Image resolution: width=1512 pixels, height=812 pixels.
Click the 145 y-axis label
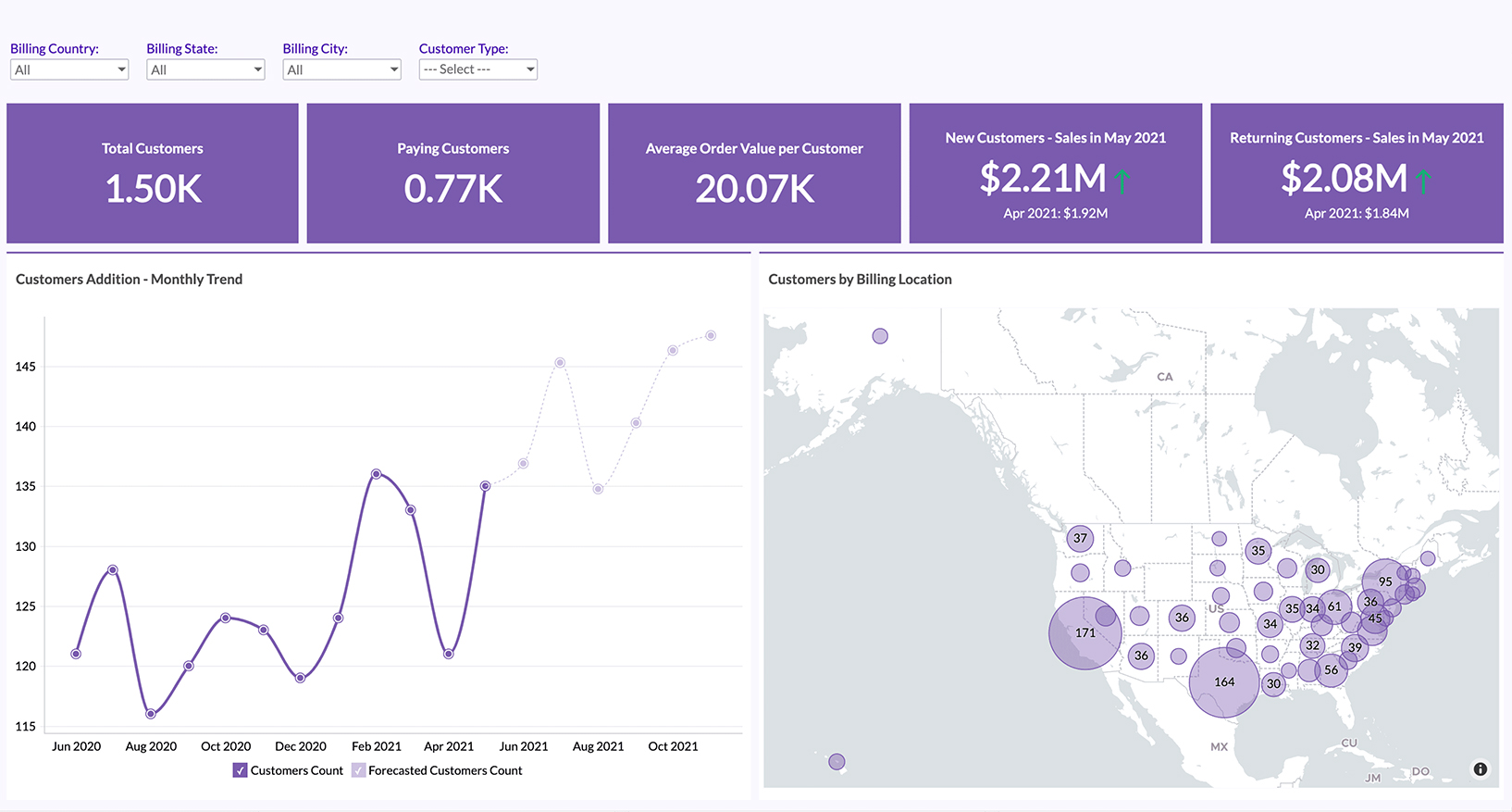click(25, 367)
